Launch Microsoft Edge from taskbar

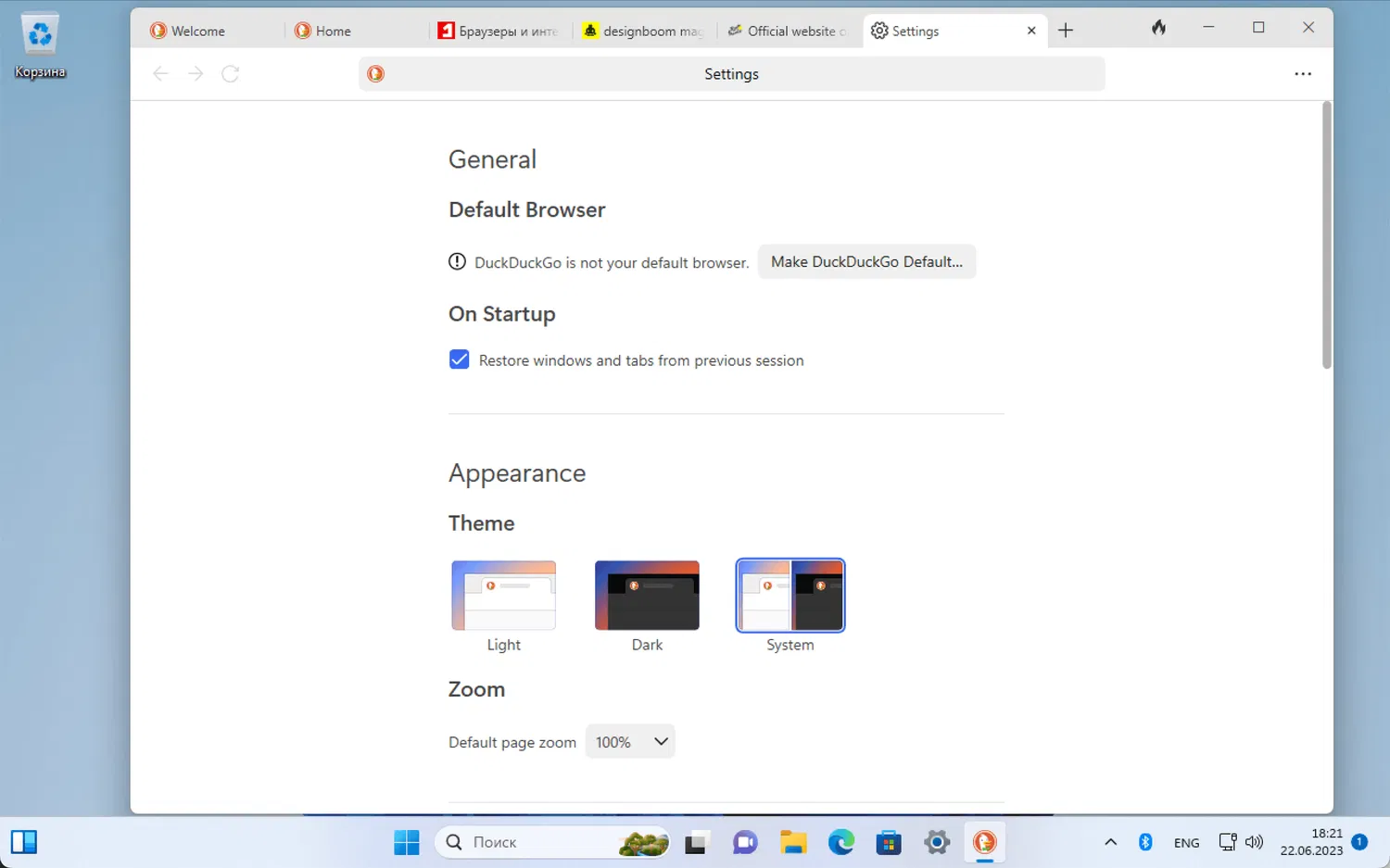pos(841,842)
